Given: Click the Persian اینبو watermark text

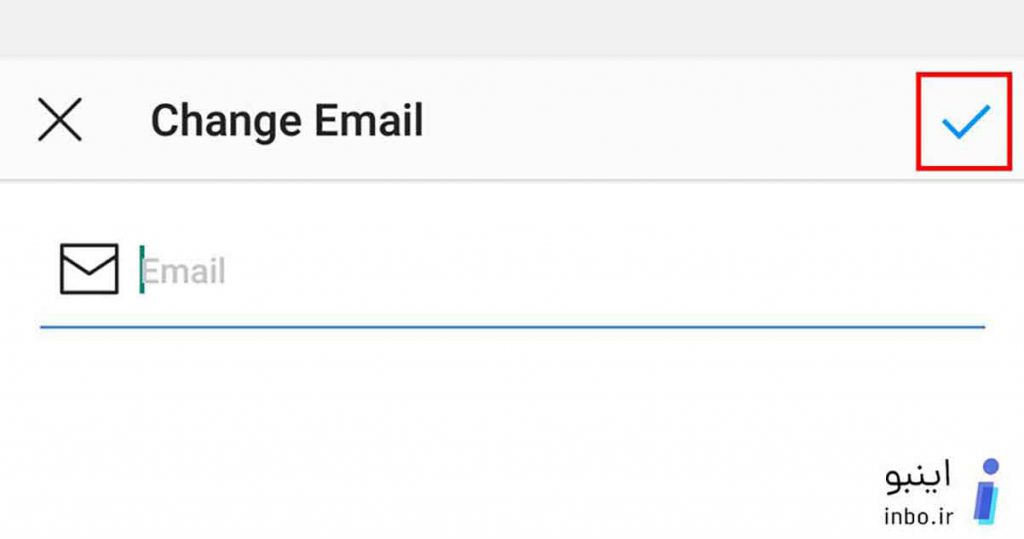Looking at the screenshot, I should pyautogui.click(x=918, y=478).
